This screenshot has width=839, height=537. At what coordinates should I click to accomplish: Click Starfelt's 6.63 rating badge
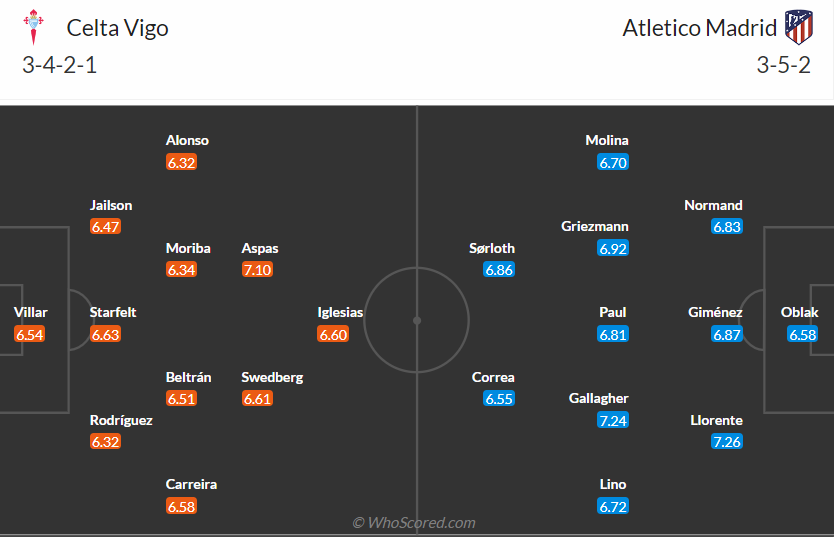pyautogui.click(x=105, y=335)
